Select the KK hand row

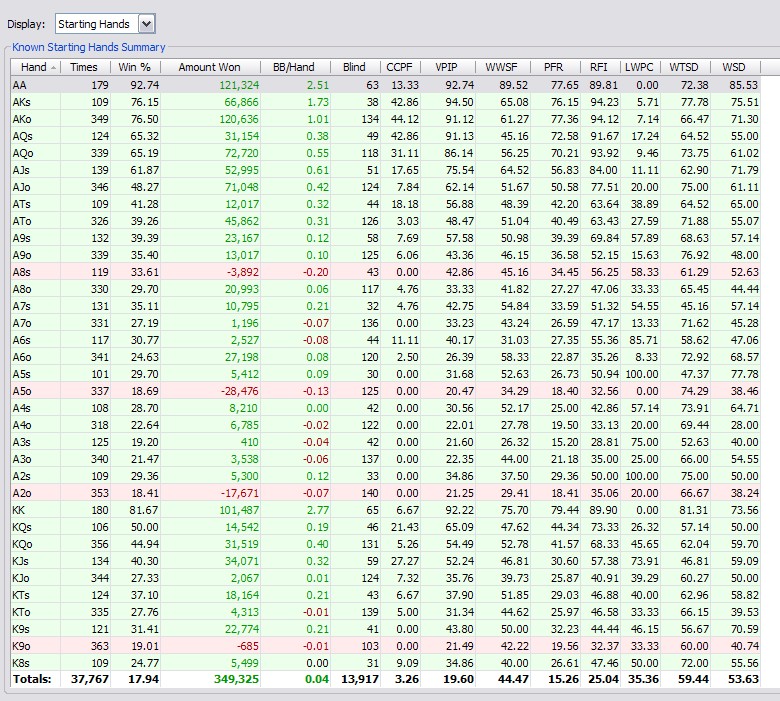click(x=386, y=510)
